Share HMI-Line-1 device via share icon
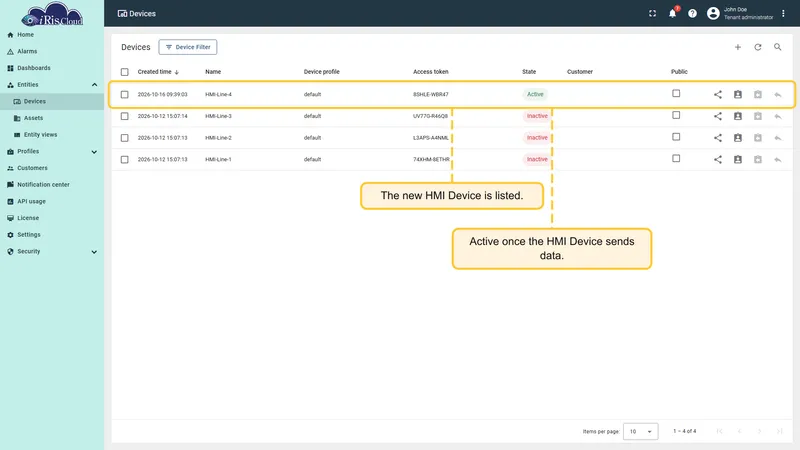This screenshot has height=450, width=800. tap(717, 160)
